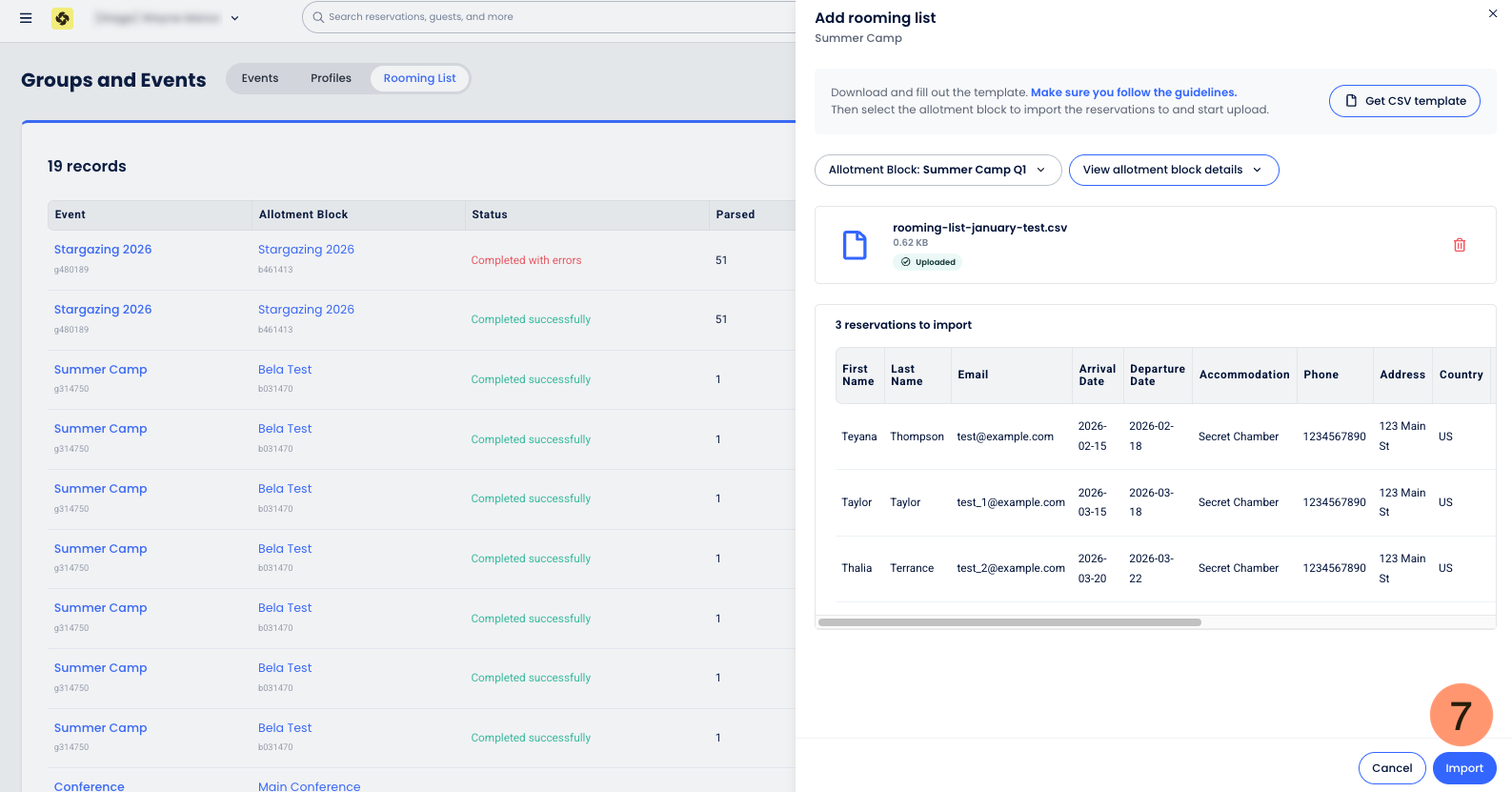Expand the property selector chevron

point(235,18)
